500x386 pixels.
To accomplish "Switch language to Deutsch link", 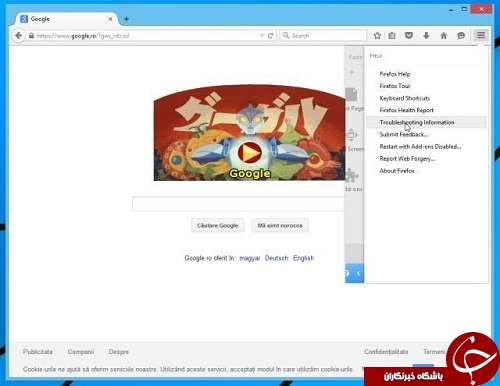I will (276, 258).
